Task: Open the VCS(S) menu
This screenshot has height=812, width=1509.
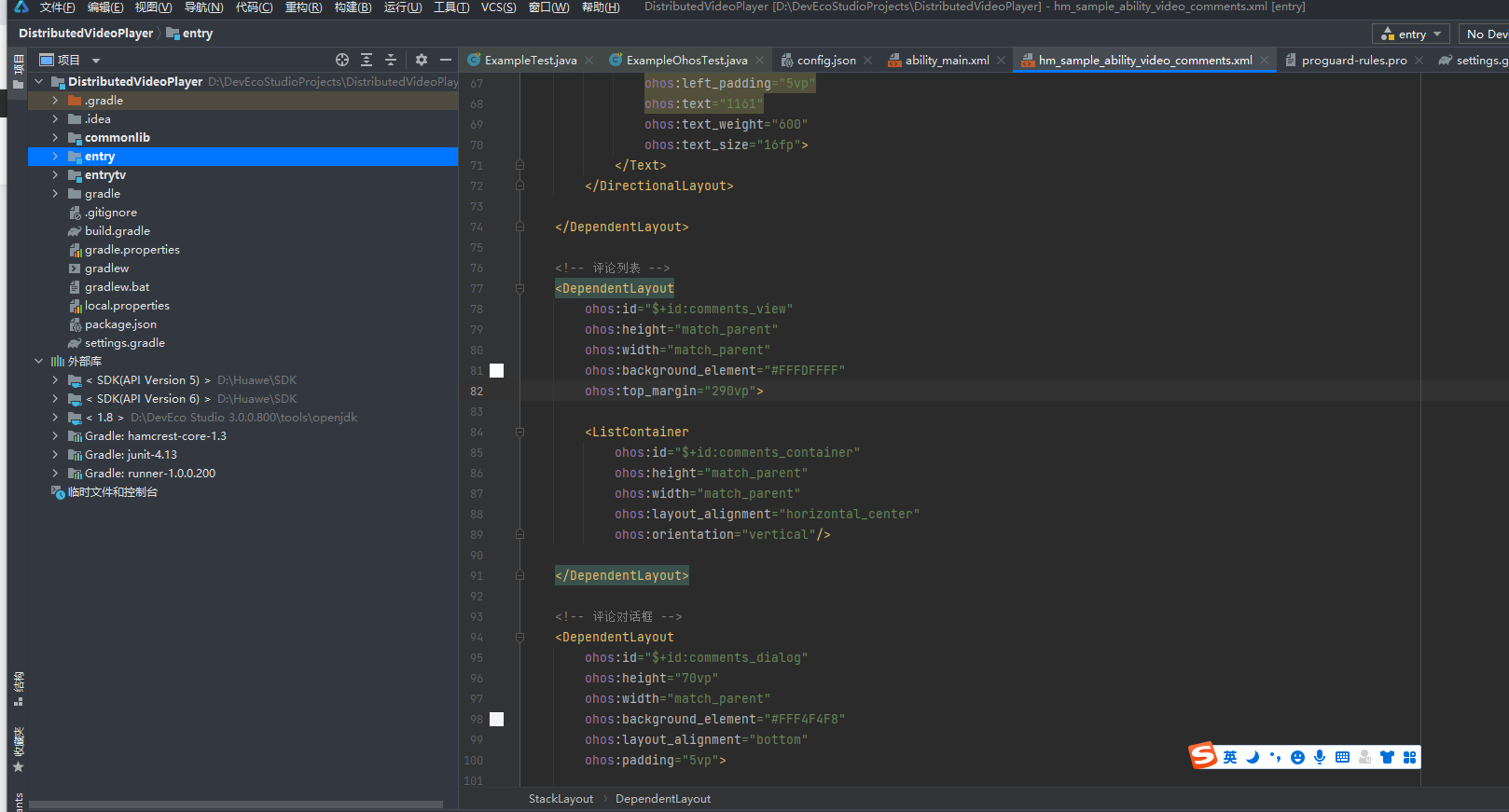Action: pyautogui.click(x=498, y=7)
